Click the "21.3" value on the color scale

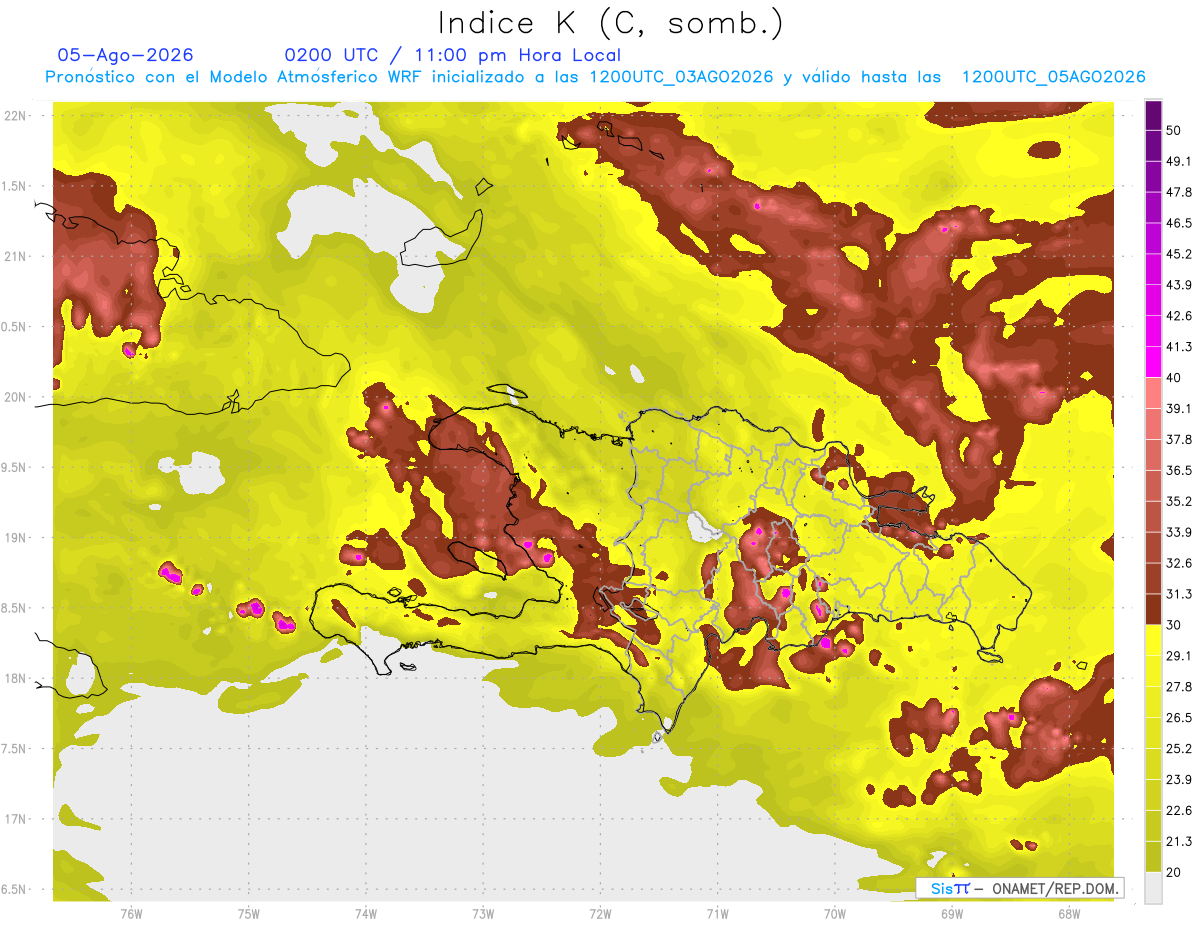coord(1178,842)
